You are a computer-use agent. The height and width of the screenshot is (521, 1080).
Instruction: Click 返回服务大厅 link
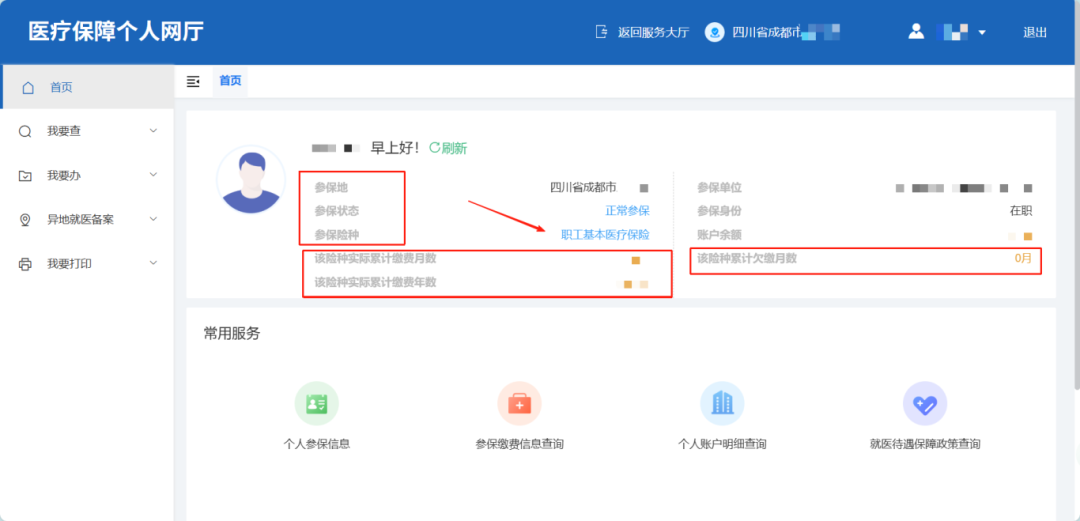click(653, 32)
